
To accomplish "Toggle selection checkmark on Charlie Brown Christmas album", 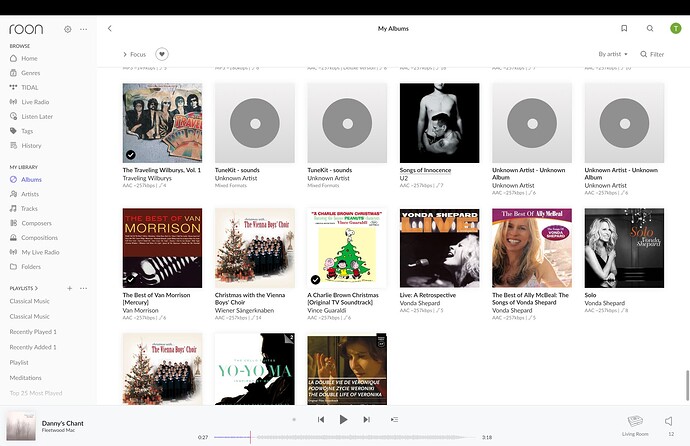I will pyautogui.click(x=316, y=280).
